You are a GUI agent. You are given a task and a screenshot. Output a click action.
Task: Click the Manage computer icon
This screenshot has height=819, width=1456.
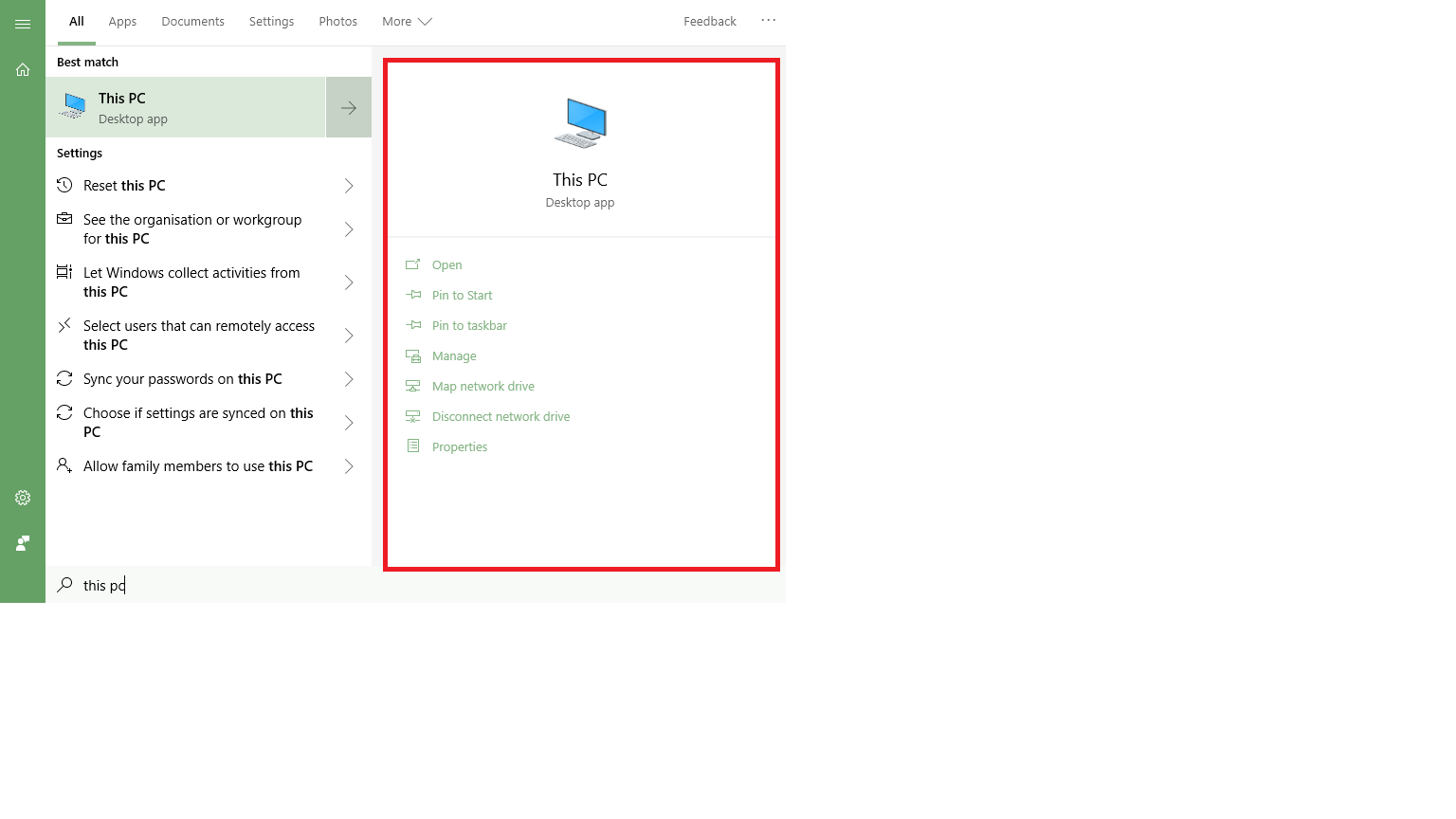(x=413, y=355)
